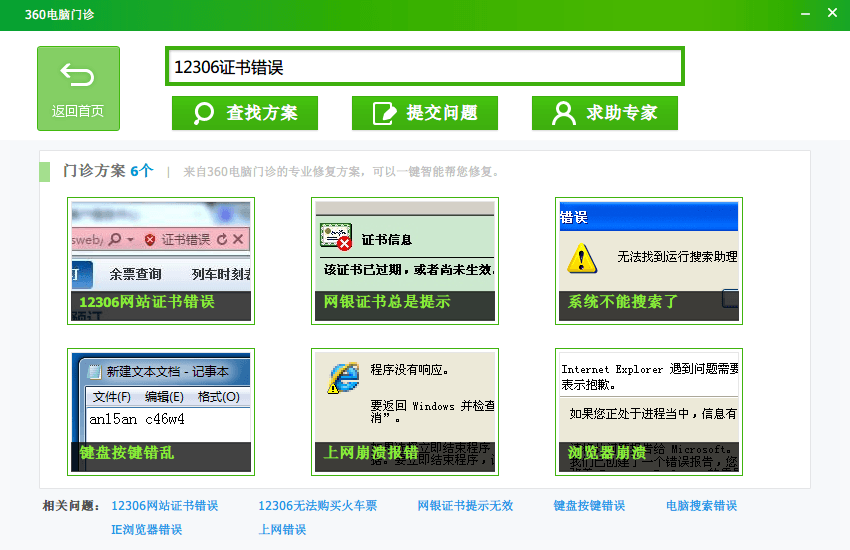This screenshot has height=550, width=850.
Task: Open the 系统不能搜索了 solution card
Action: [649, 261]
